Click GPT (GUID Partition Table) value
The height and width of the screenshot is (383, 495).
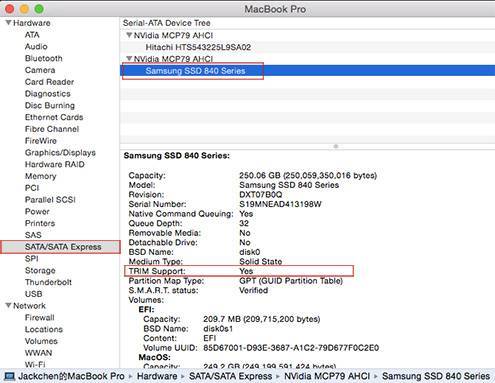click(291, 281)
